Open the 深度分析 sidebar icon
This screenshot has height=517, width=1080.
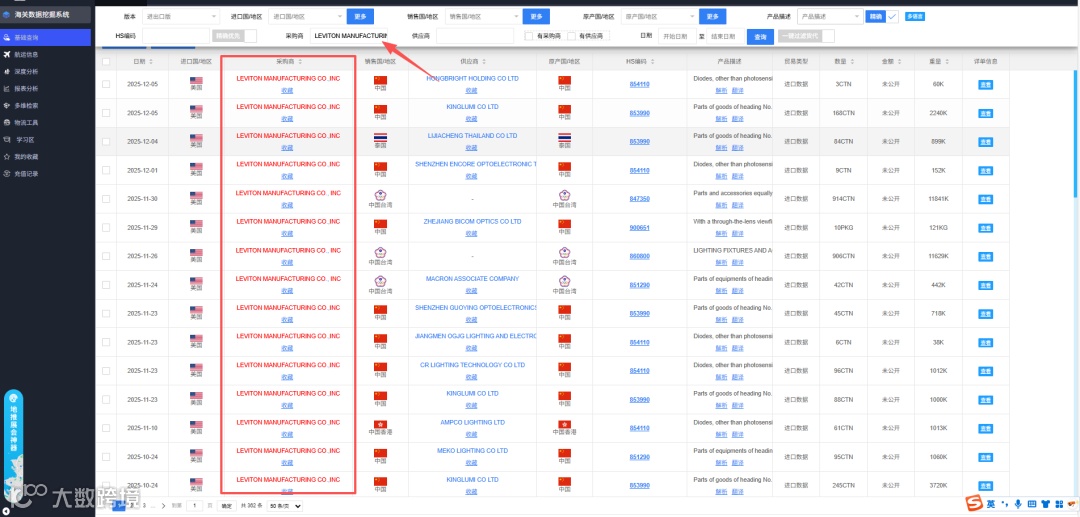[x=7, y=71]
